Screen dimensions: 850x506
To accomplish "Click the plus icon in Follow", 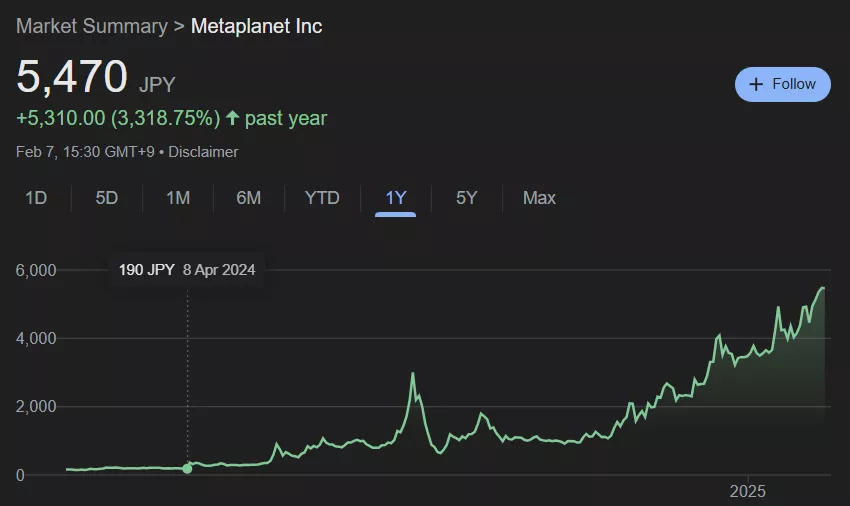I will [756, 84].
